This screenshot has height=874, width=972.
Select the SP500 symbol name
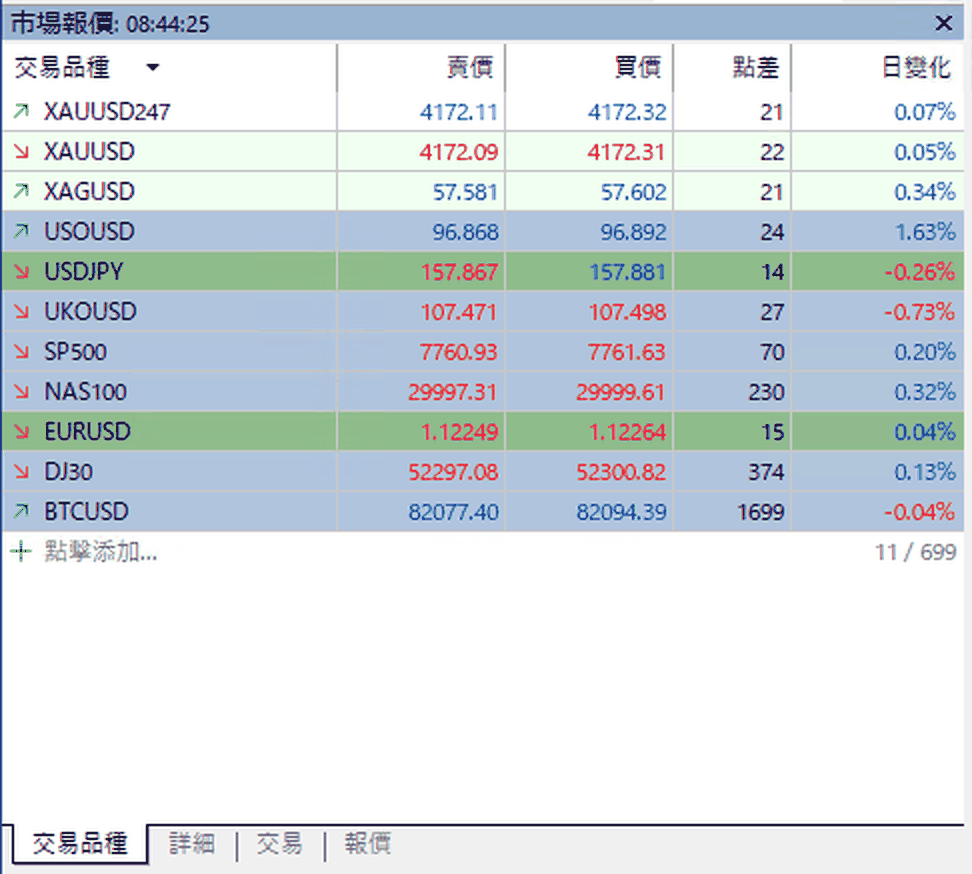[75, 351]
